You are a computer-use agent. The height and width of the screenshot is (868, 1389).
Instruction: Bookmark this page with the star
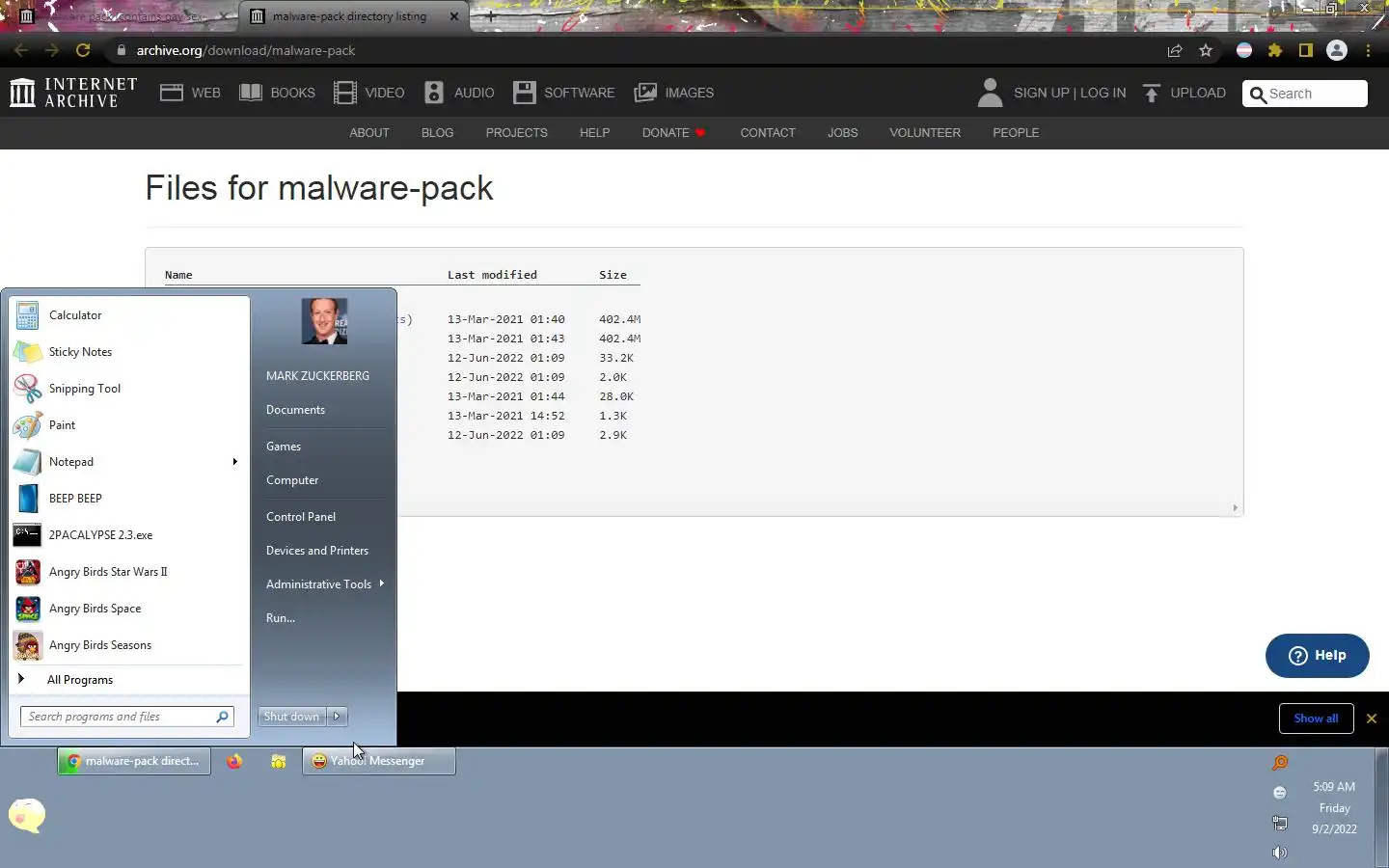pyautogui.click(x=1206, y=50)
